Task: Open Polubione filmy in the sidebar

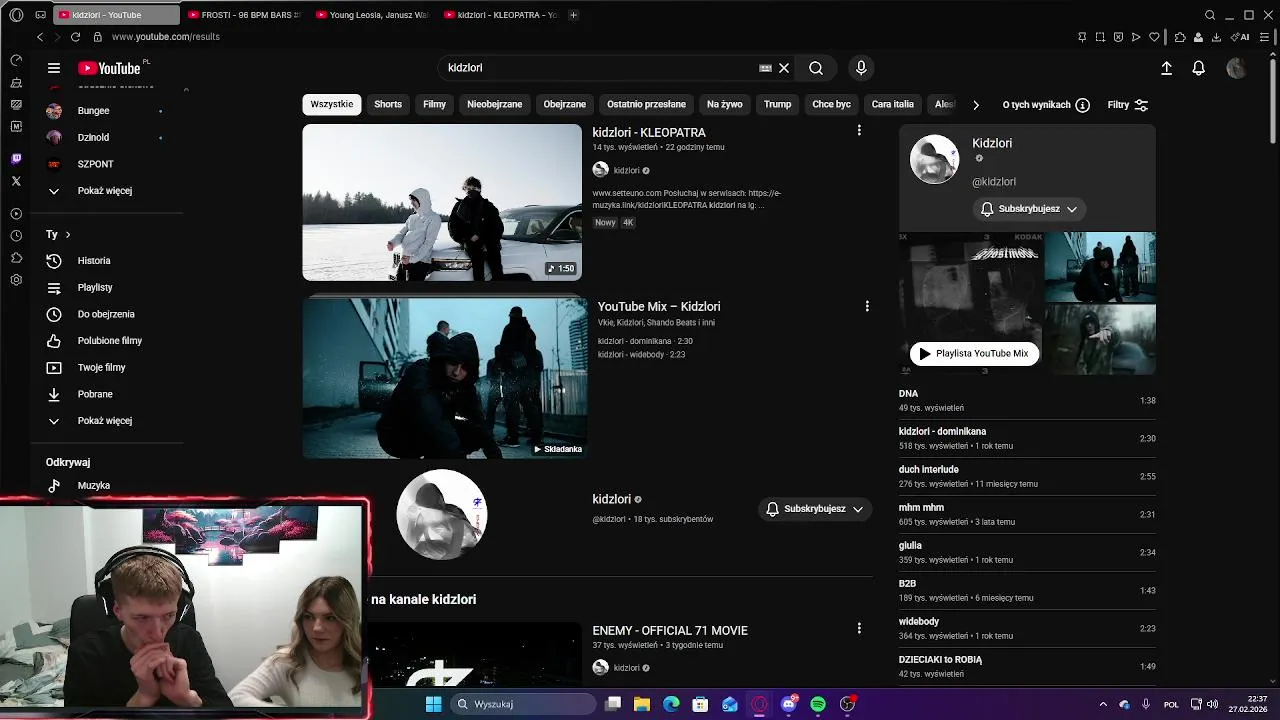Action: point(108,340)
